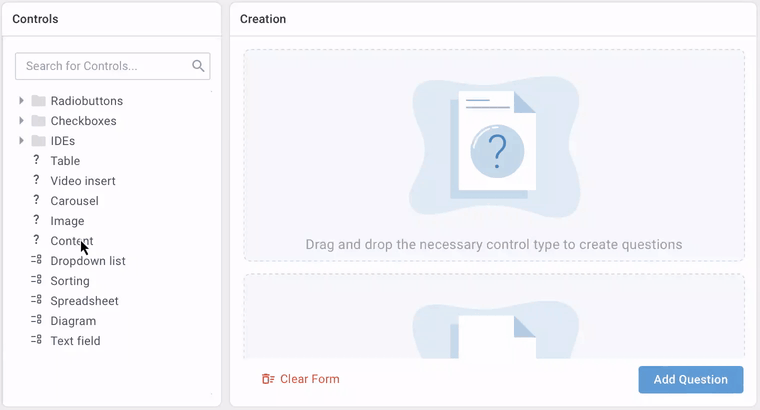Select the Image control item
Image resolution: width=760 pixels, height=410 pixels.
(x=67, y=221)
